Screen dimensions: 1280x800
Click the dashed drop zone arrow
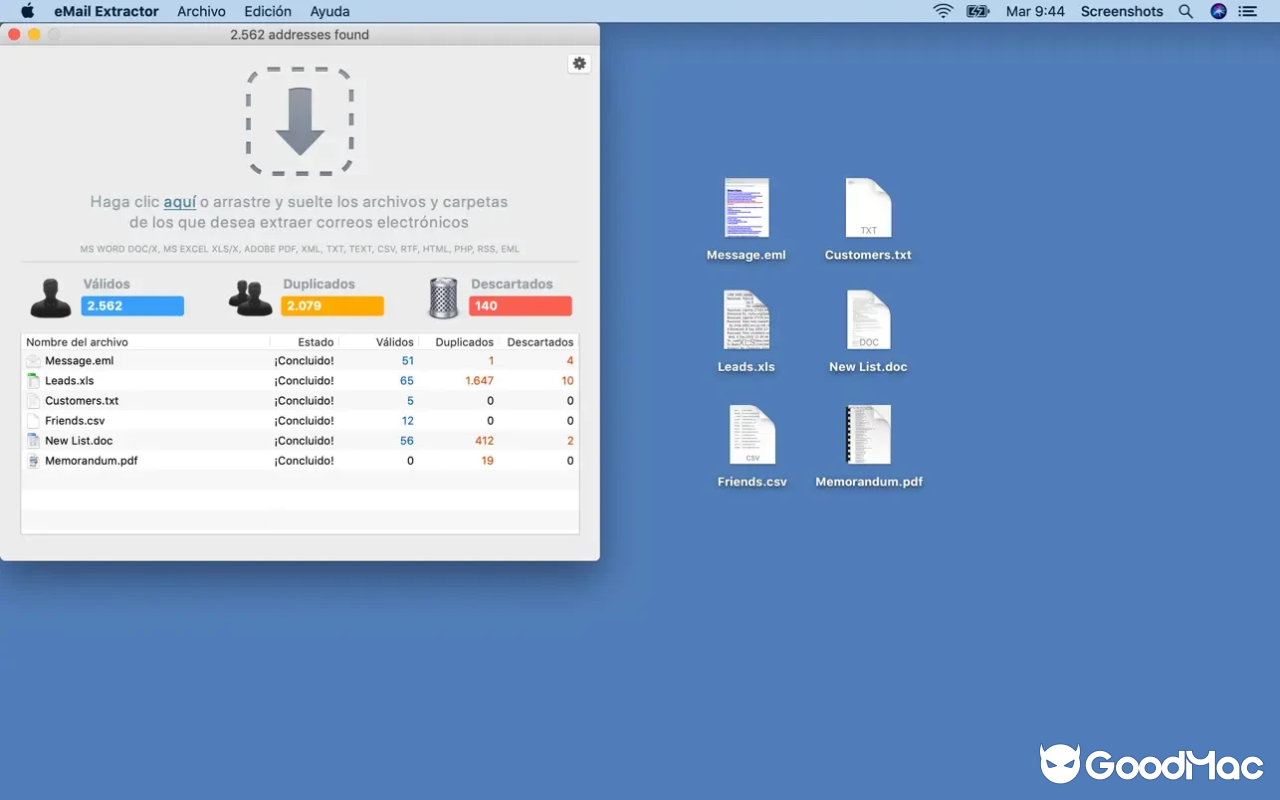tap(300, 120)
